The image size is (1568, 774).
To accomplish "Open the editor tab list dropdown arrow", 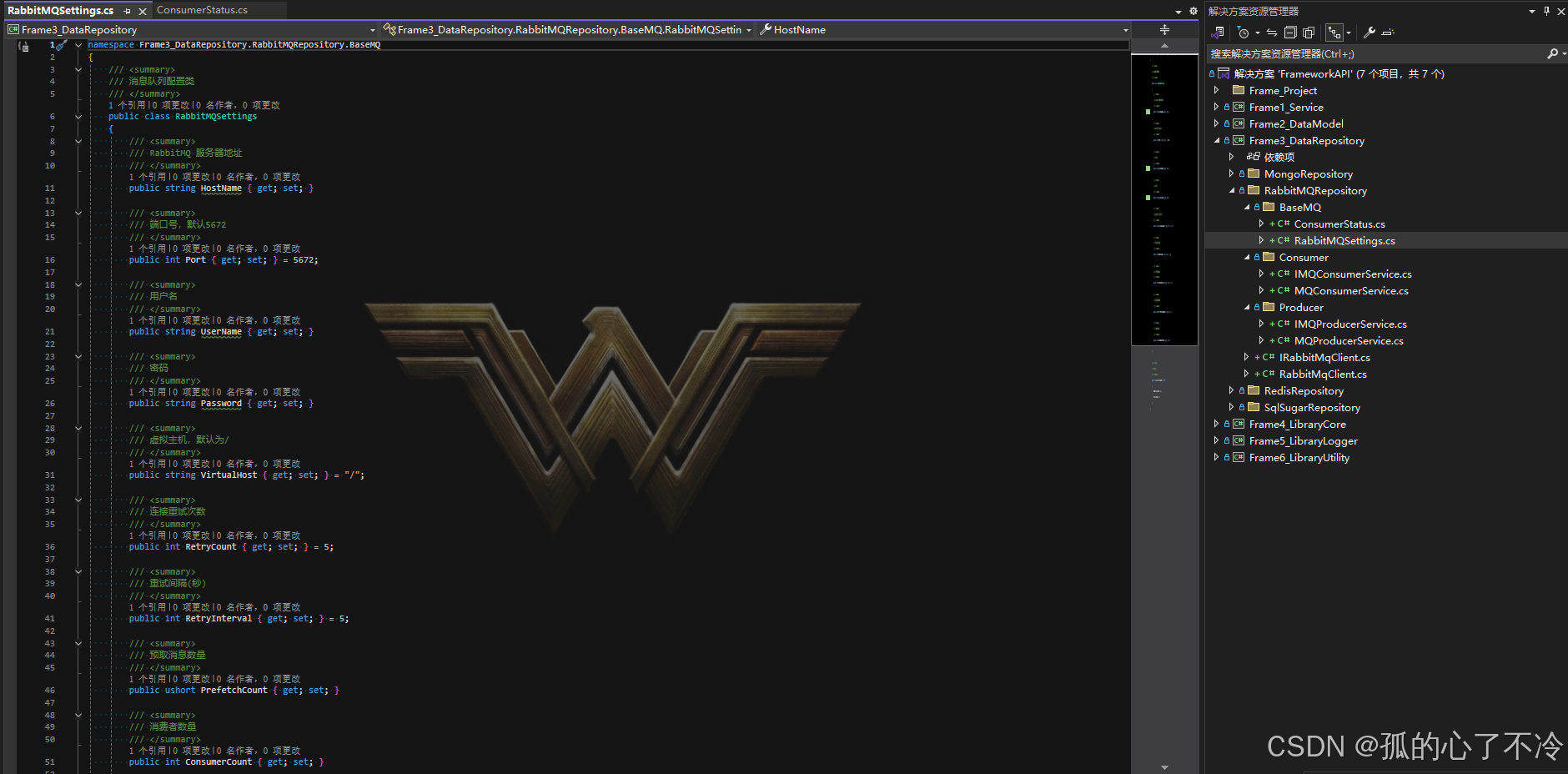I will pyautogui.click(x=1178, y=12).
